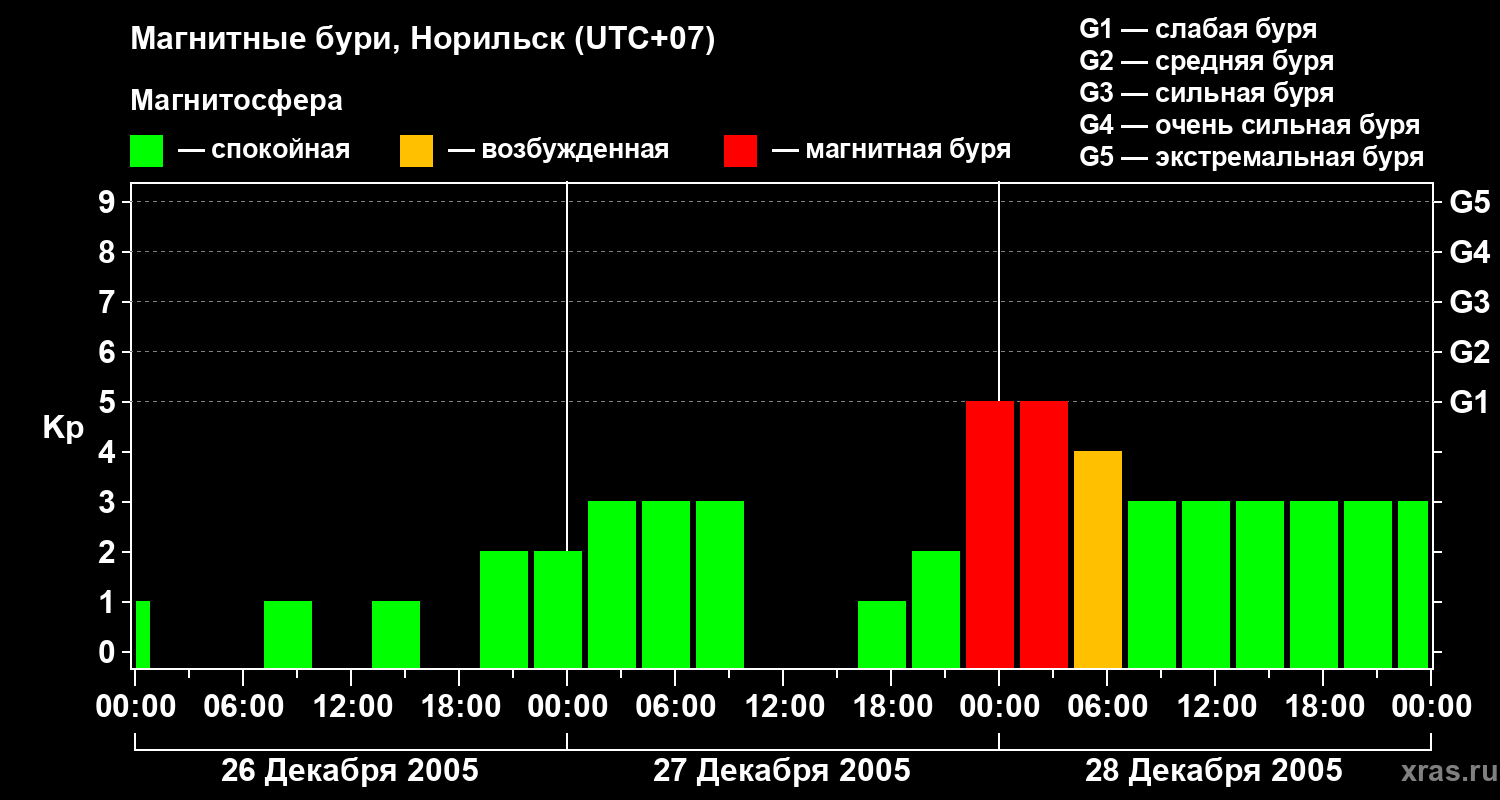1500x800 pixels.
Task: Click the 'G4 — очень сильная буря' description
Action: 1250,125
